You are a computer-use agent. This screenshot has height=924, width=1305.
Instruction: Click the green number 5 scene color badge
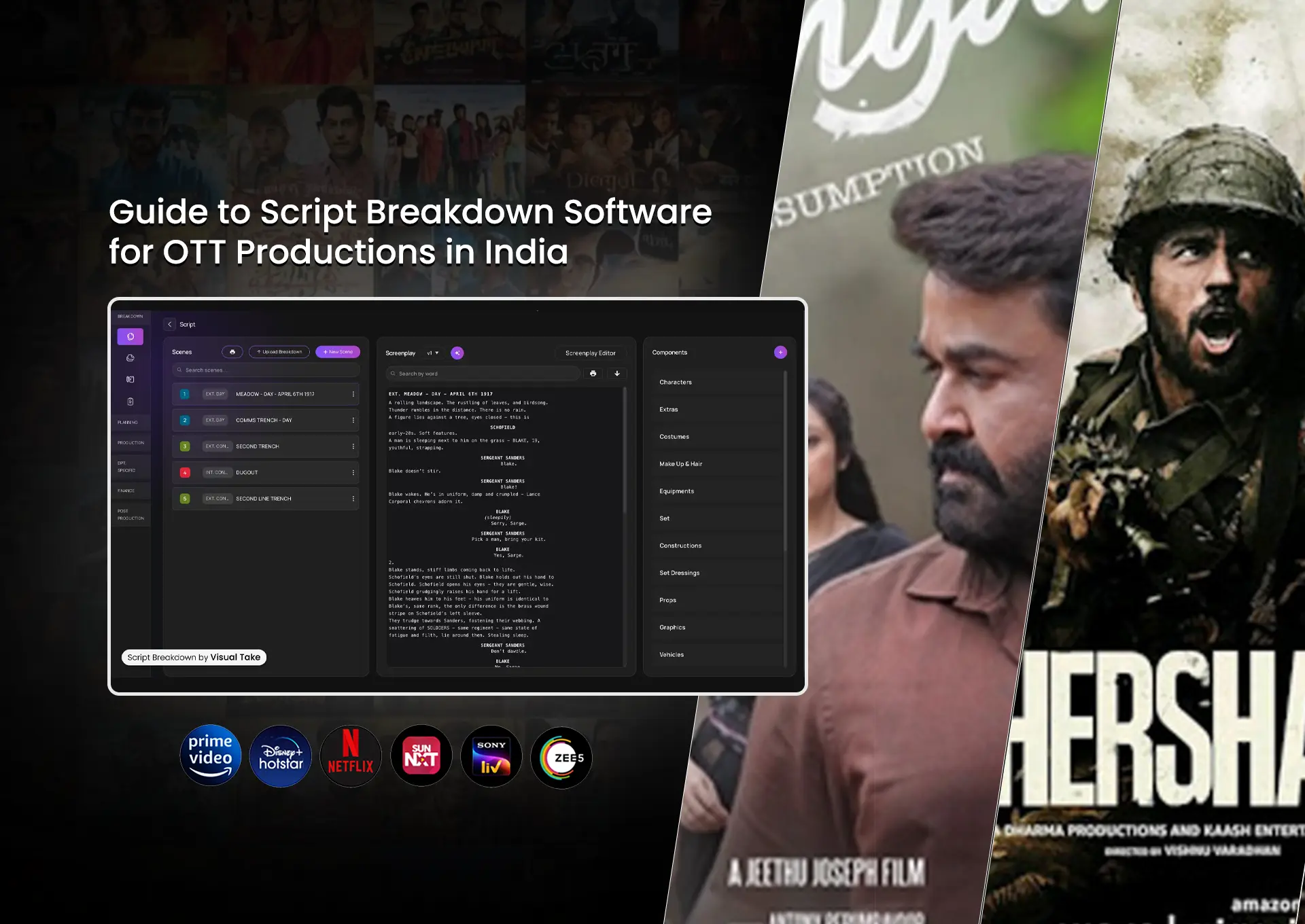coord(184,499)
